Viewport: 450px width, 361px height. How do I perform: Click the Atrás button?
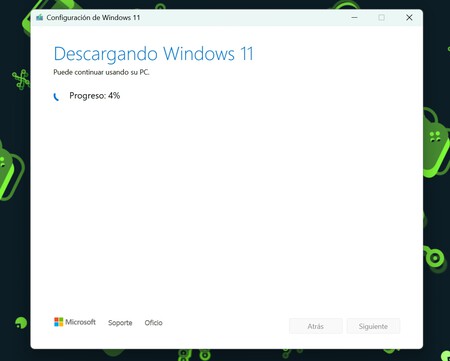(316, 326)
